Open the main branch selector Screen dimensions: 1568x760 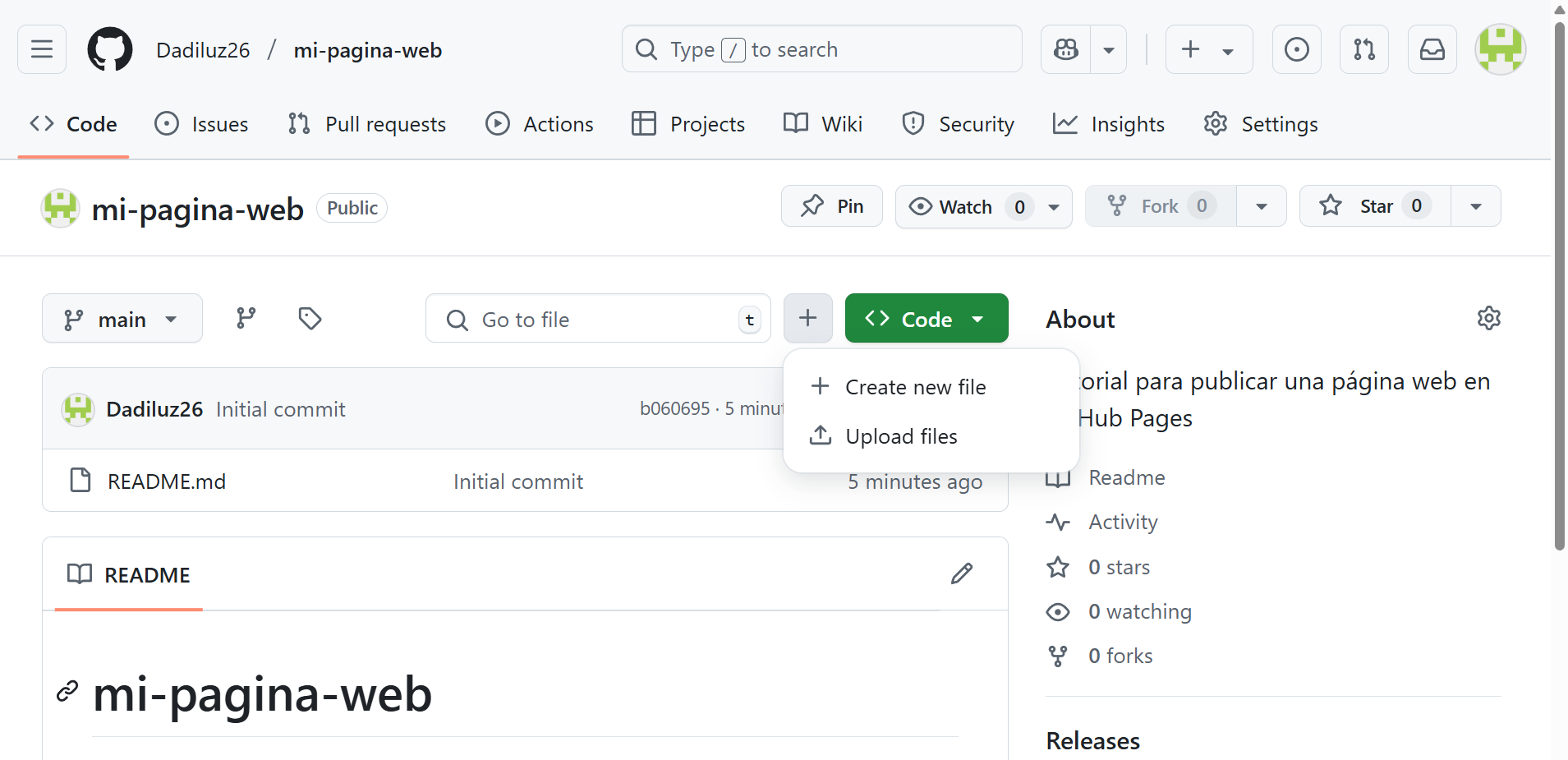pos(122,318)
